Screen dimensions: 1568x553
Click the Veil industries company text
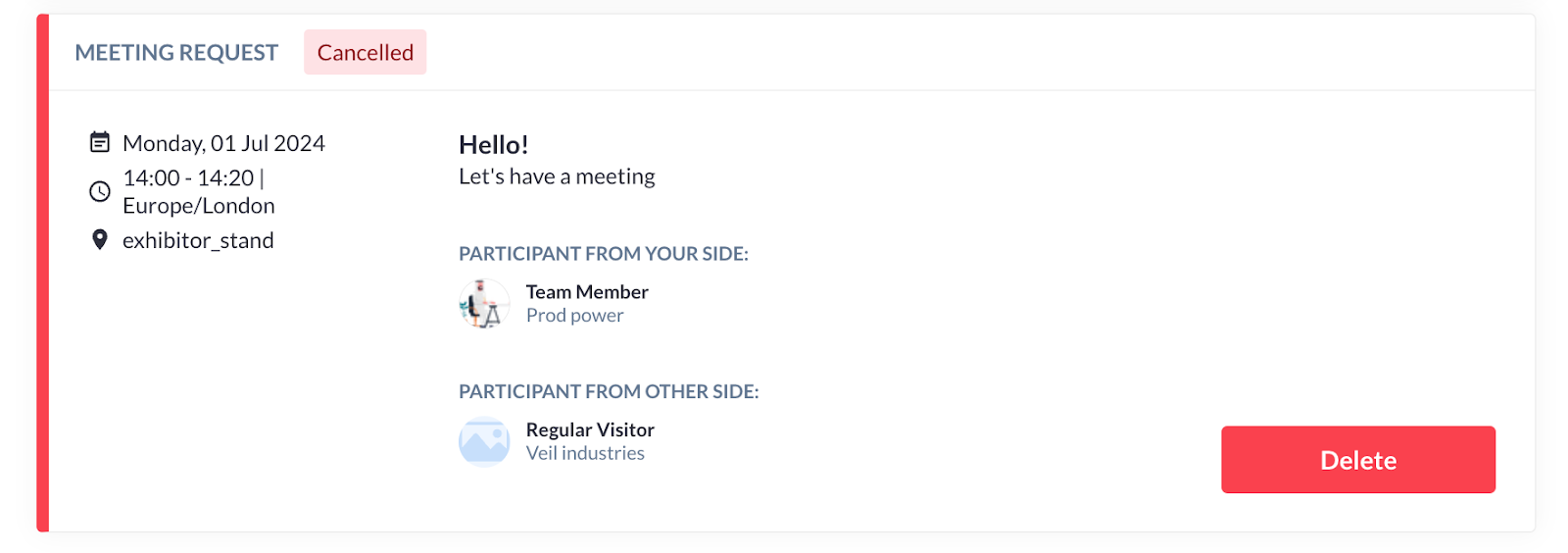(x=585, y=453)
